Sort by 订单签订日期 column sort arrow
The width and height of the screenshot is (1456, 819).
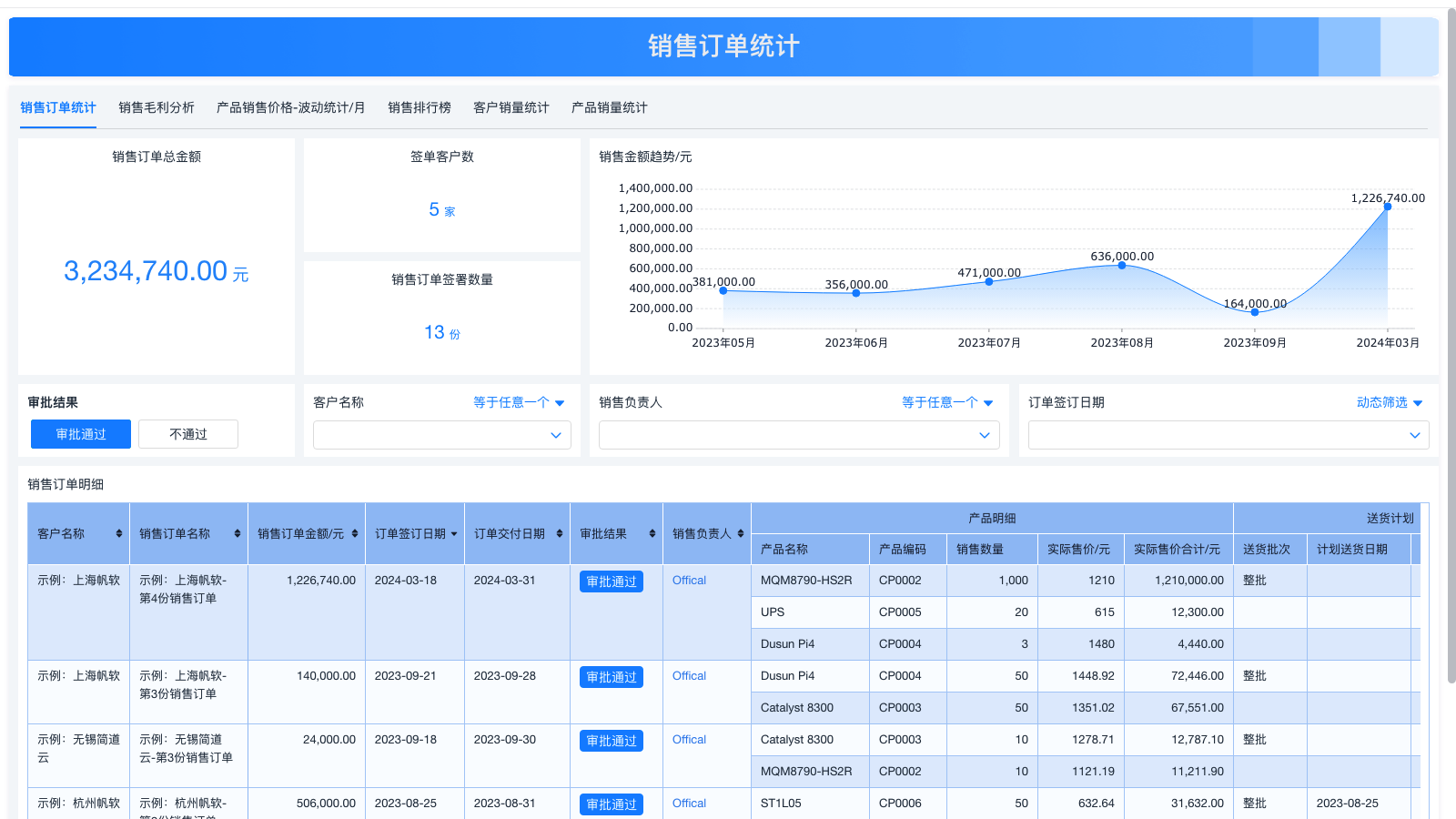pyautogui.click(x=454, y=534)
